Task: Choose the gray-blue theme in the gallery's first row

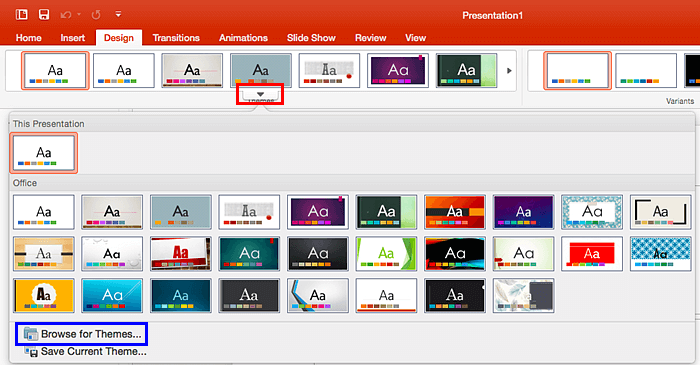Action: pos(180,212)
